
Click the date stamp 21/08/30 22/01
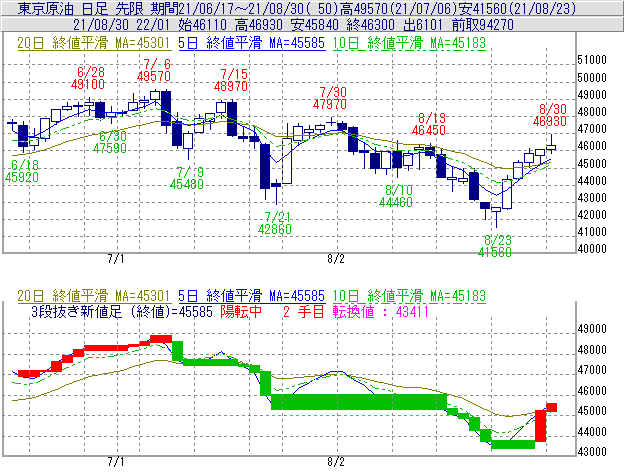(x=121, y=25)
